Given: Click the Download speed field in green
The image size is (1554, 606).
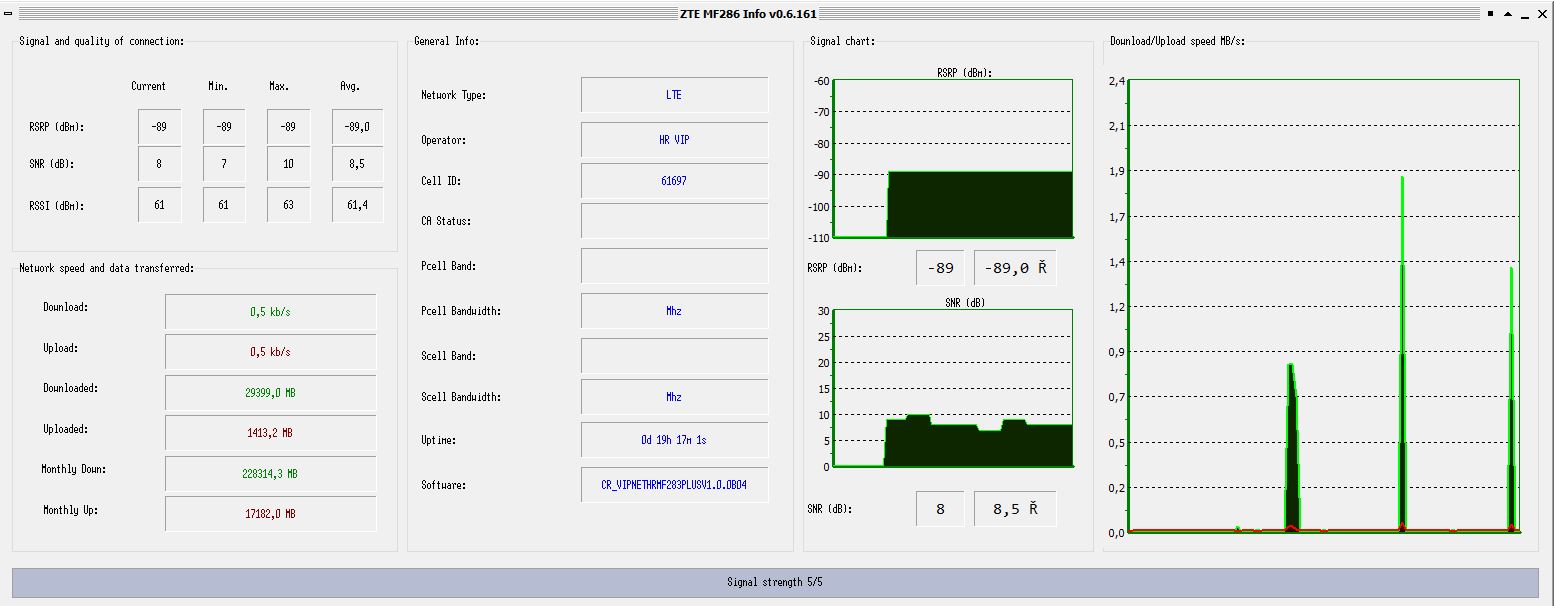Looking at the screenshot, I should [x=270, y=312].
